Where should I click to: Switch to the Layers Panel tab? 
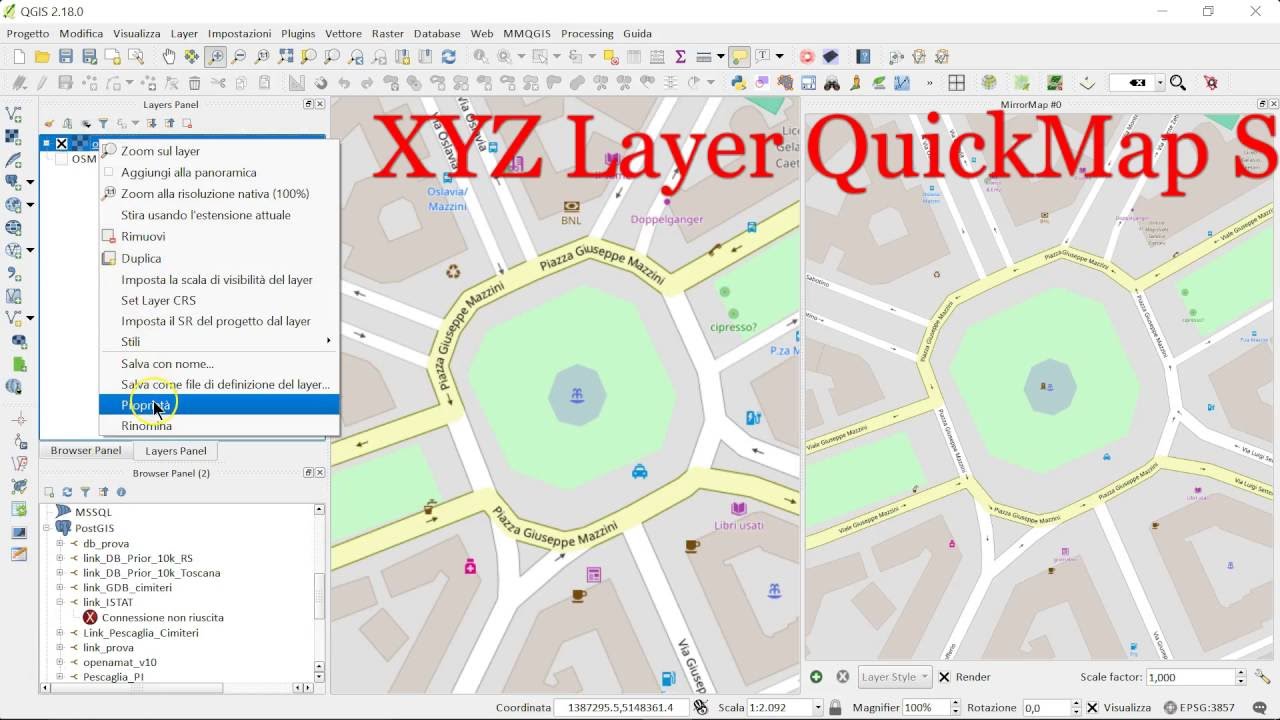(176, 451)
